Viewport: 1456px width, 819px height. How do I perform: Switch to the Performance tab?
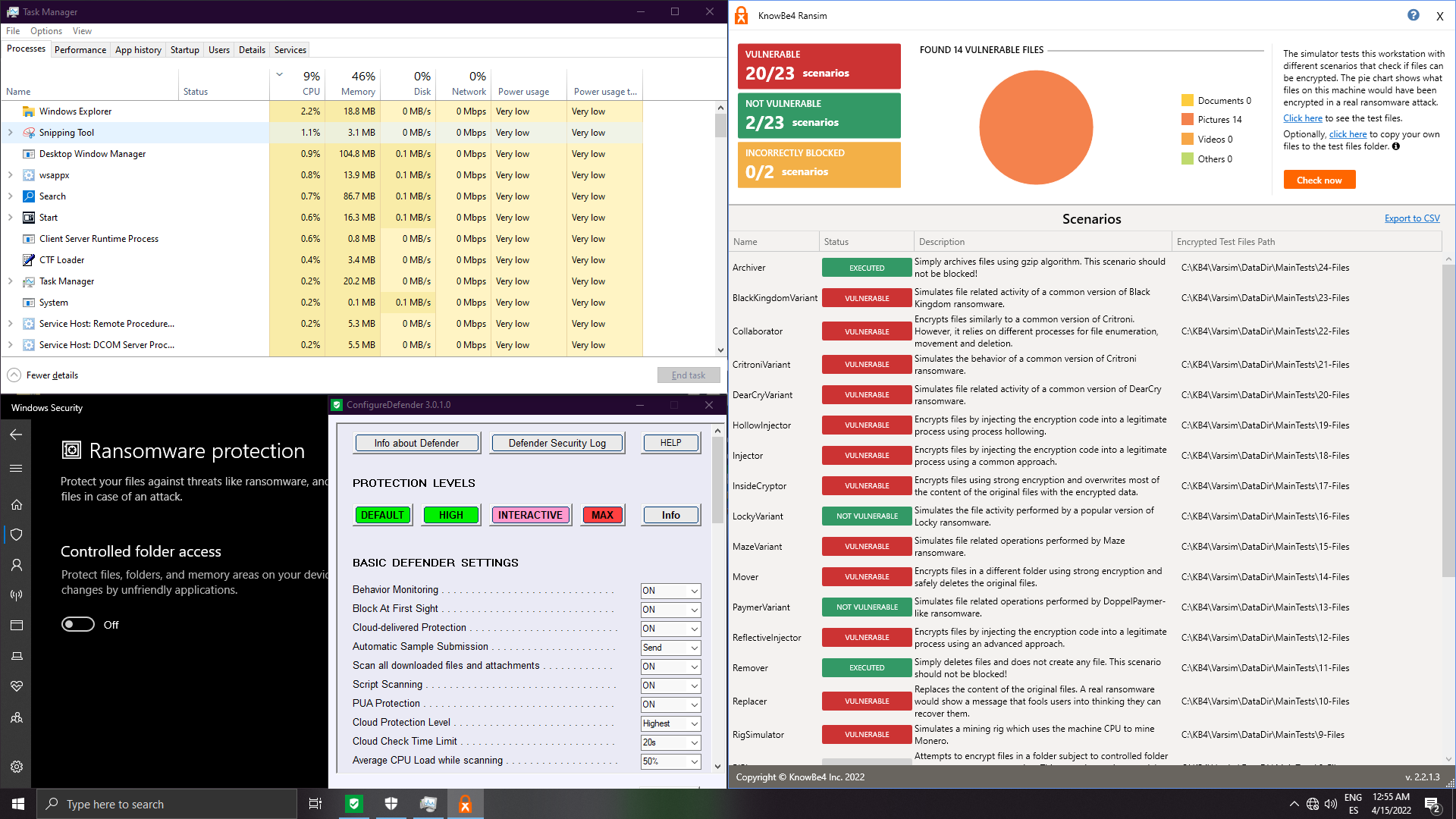[x=80, y=50]
